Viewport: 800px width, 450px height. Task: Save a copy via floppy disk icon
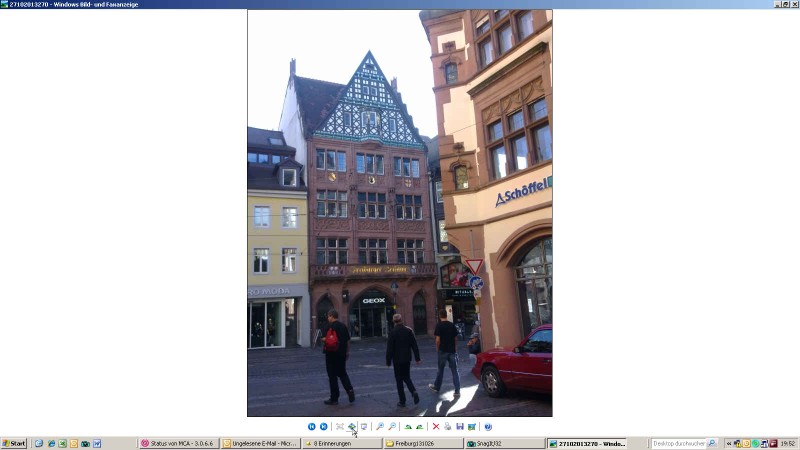[x=460, y=427]
